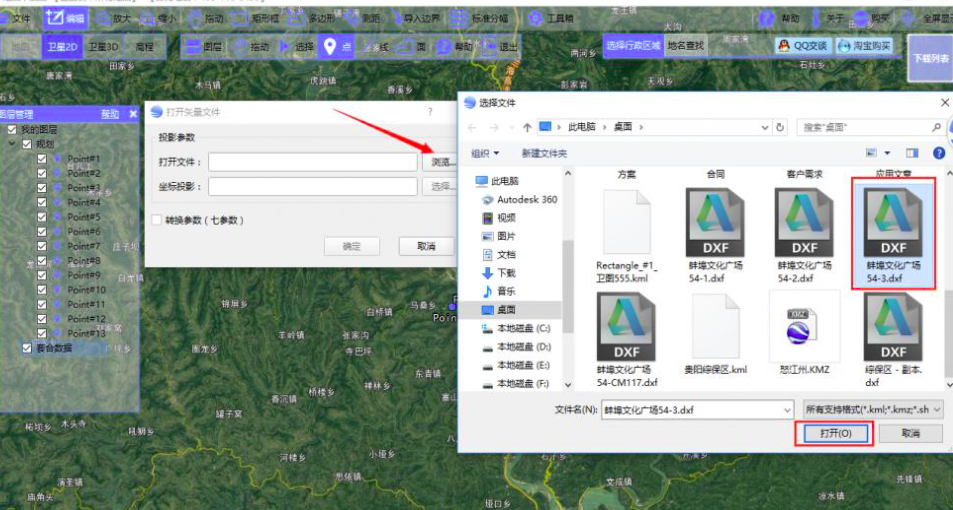Screen dimensions: 953x510
Task: Open the 工具箱 toolbox
Action: (551, 19)
